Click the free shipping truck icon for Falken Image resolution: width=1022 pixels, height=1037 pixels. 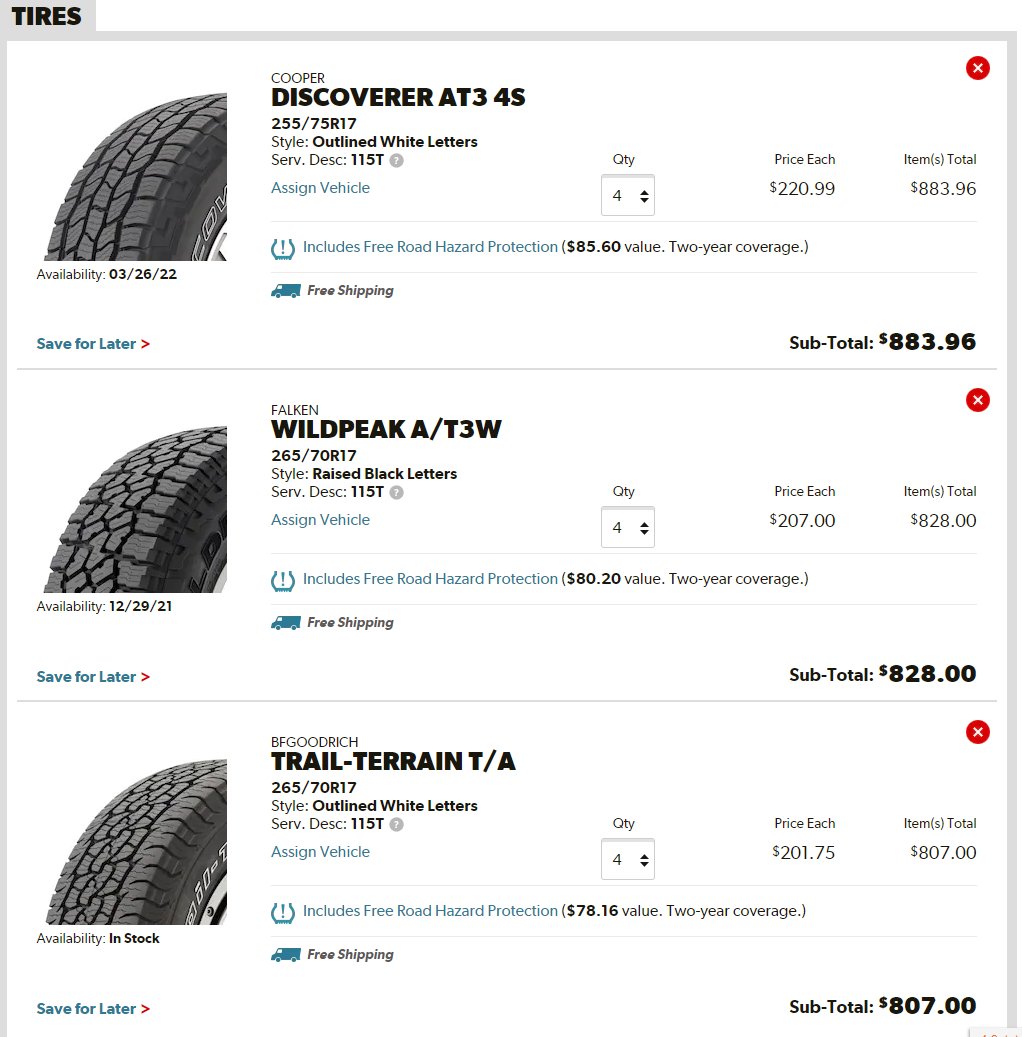tap(286, 623)
